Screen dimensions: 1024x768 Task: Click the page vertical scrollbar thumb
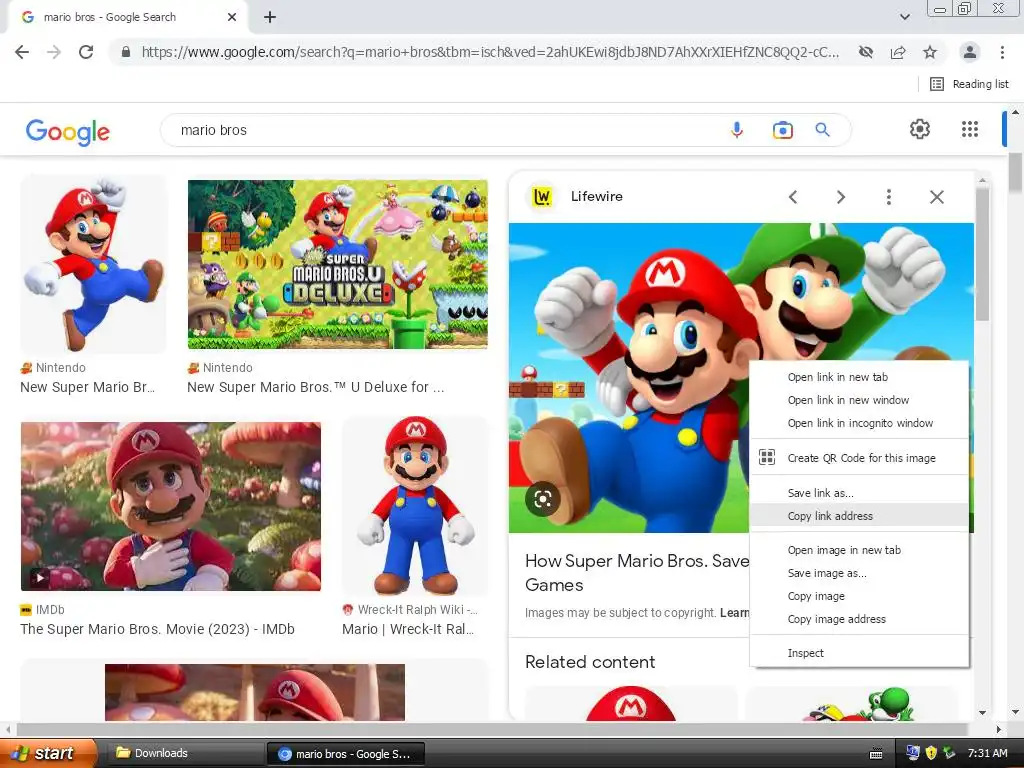pos(1016,170)
